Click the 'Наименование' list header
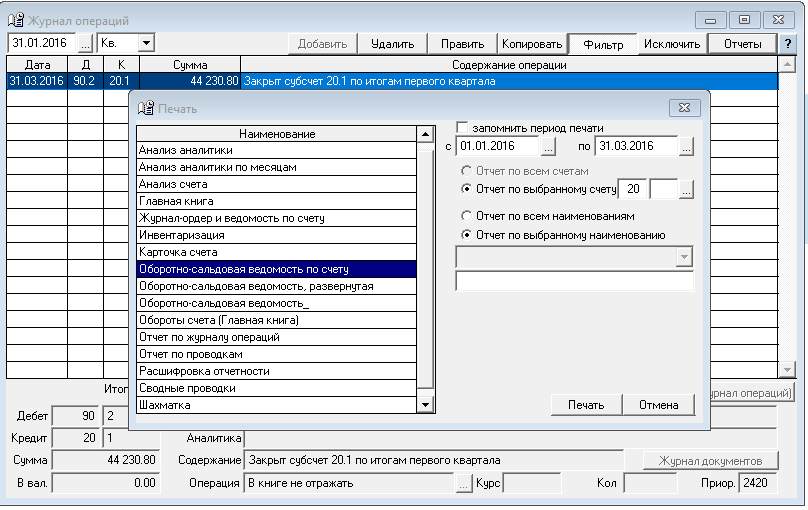This screenshot has height=510, width=808. click(277, 134)
